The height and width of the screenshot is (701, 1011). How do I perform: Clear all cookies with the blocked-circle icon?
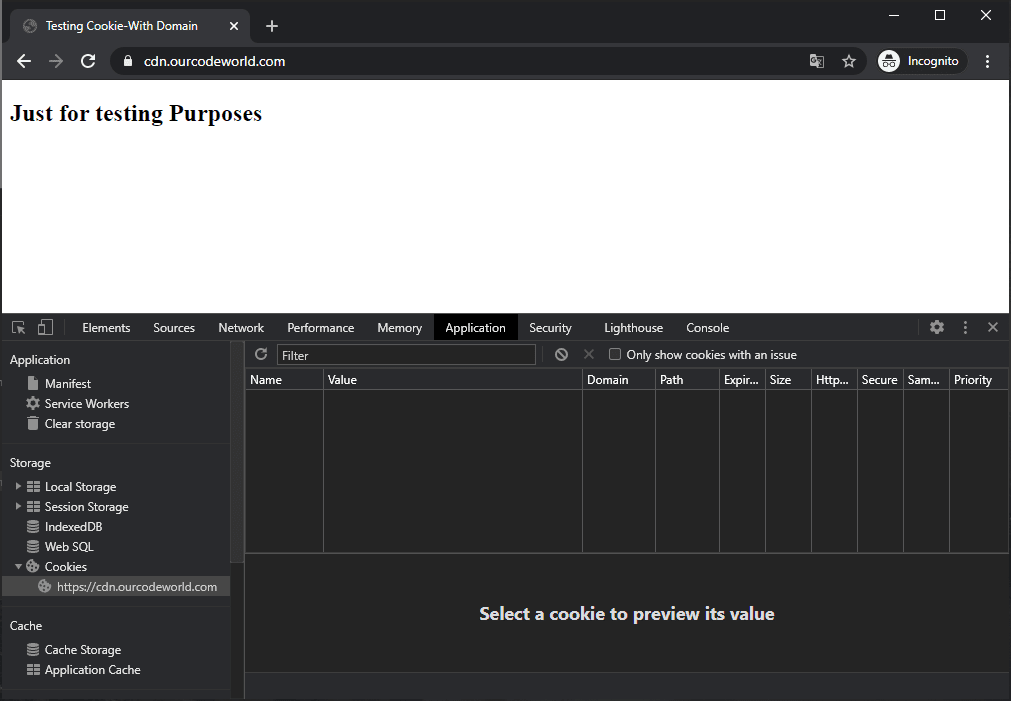[x=561, y=354]
